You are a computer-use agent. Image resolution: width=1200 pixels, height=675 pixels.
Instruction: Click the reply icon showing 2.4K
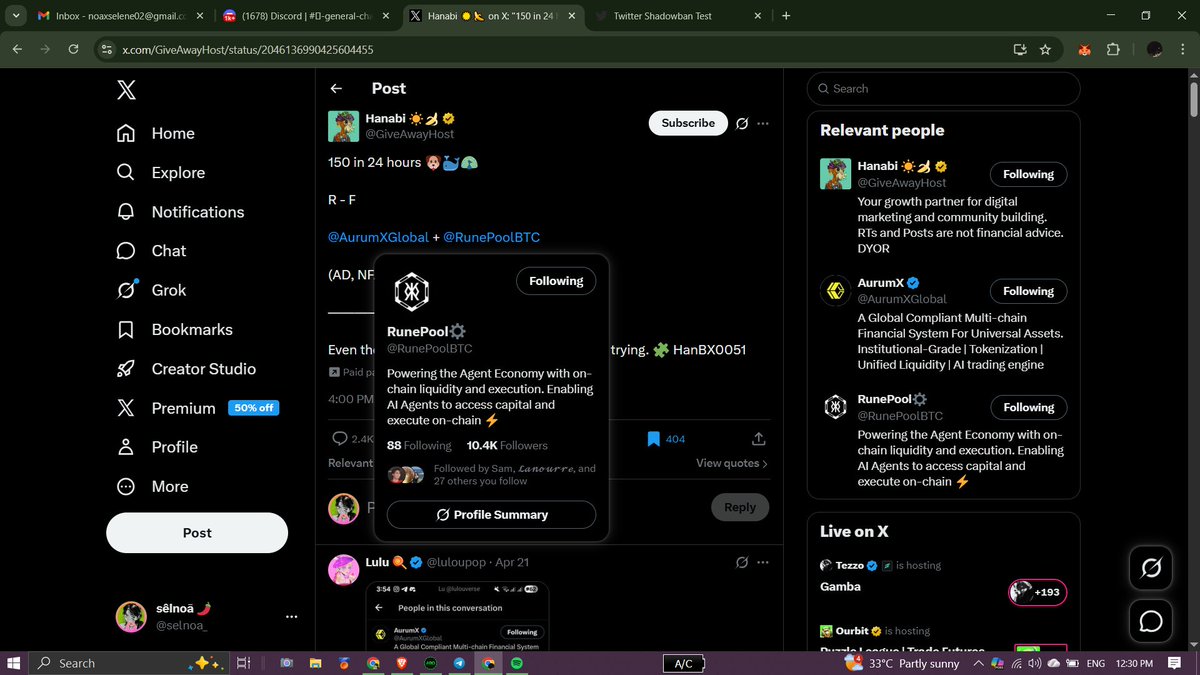coord(351,439)
